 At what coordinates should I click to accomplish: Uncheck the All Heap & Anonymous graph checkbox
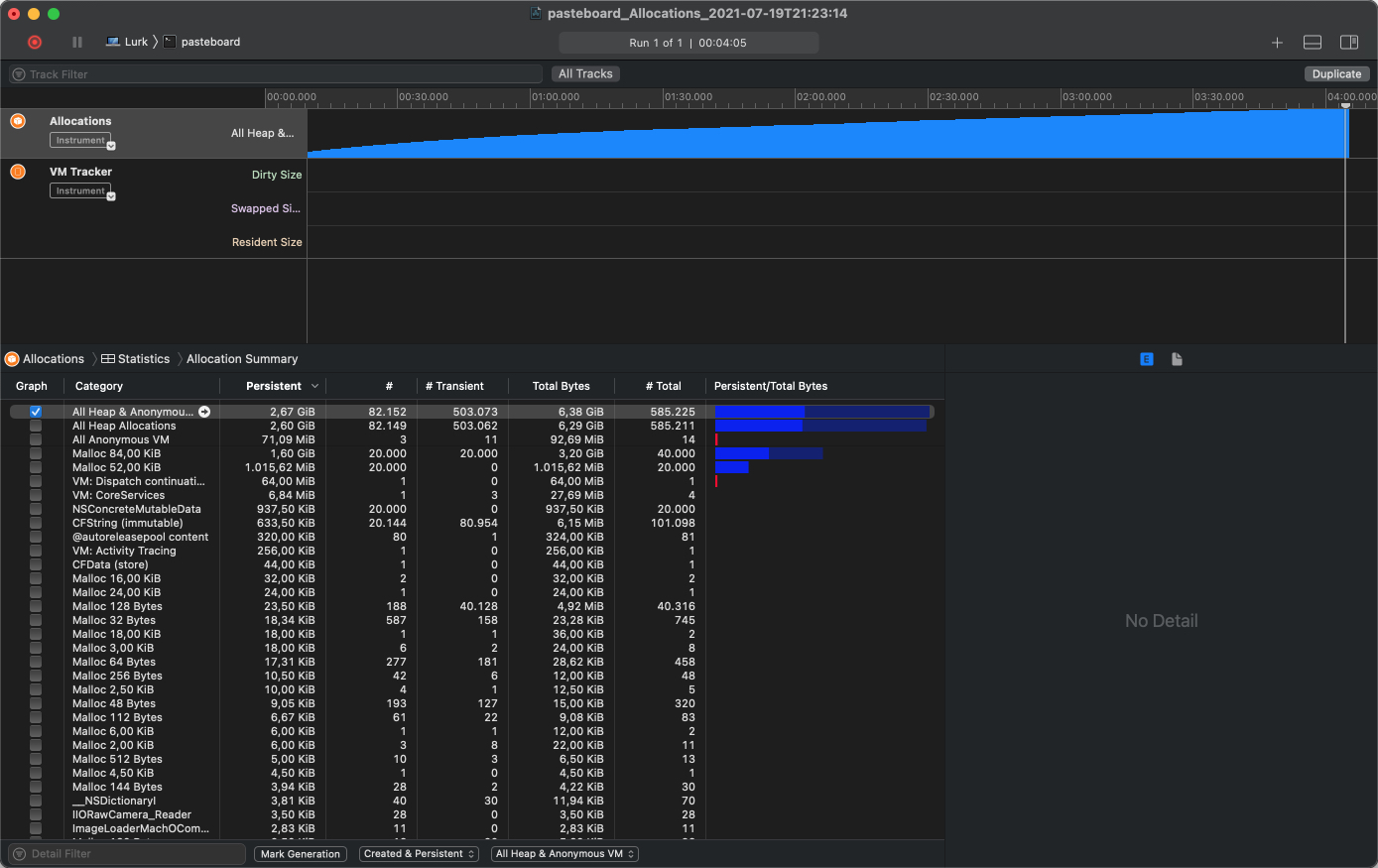point(36,412)
